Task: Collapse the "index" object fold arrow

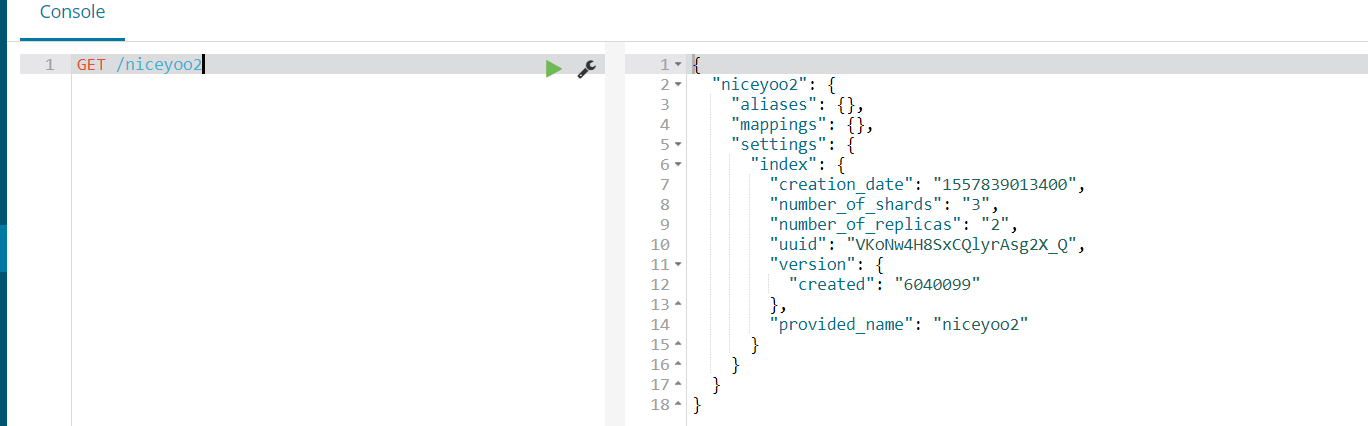Action: tap(678, 165)
